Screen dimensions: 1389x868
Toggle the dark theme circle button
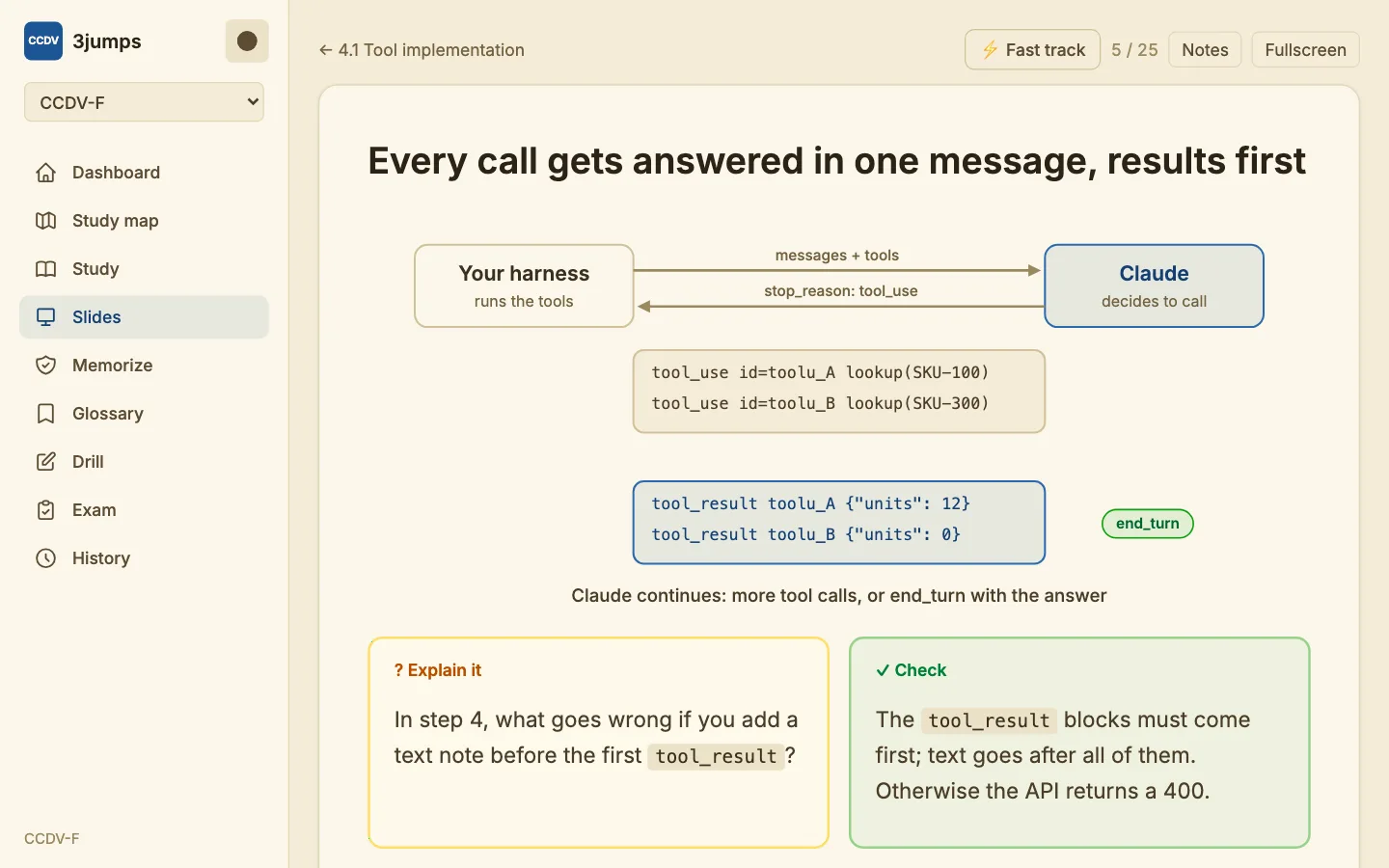pyautogui.click(x=247, y=41)
